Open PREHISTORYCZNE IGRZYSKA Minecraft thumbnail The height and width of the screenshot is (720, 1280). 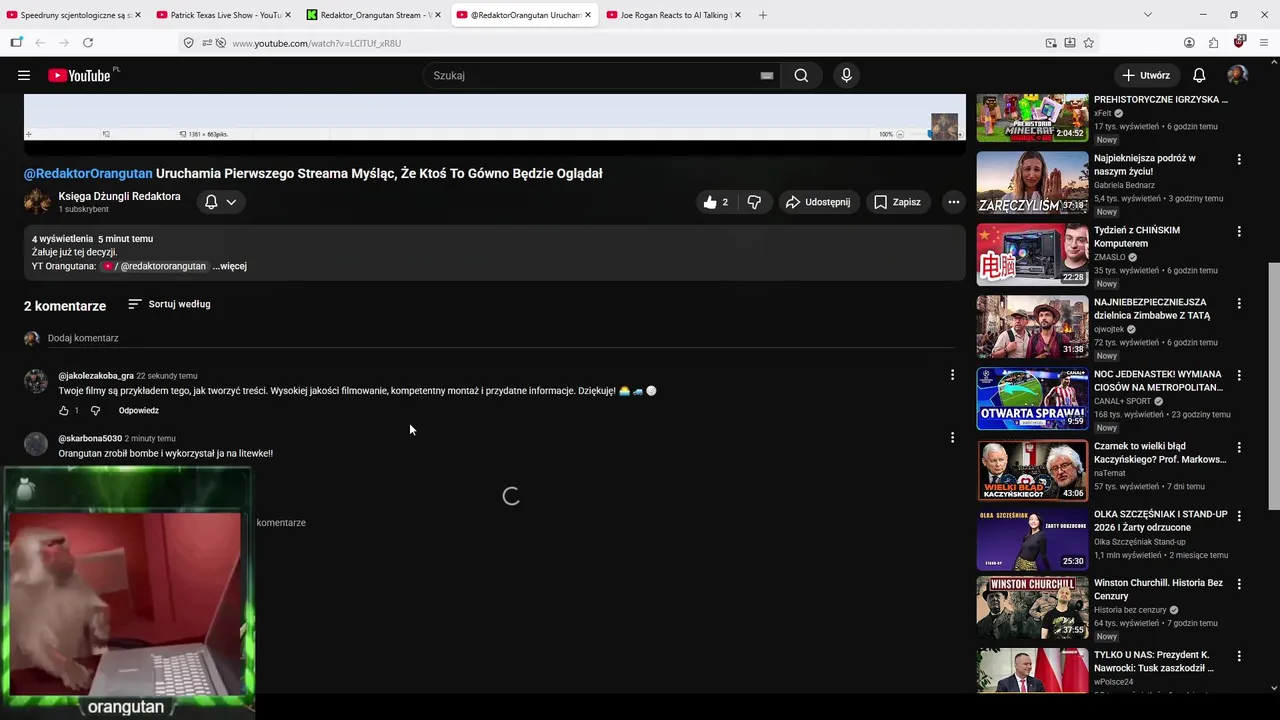1032,117
